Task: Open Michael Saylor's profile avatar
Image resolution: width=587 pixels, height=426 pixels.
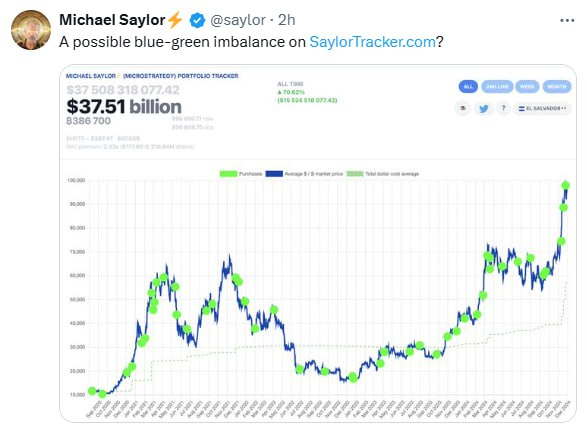Action: point(31,30)
